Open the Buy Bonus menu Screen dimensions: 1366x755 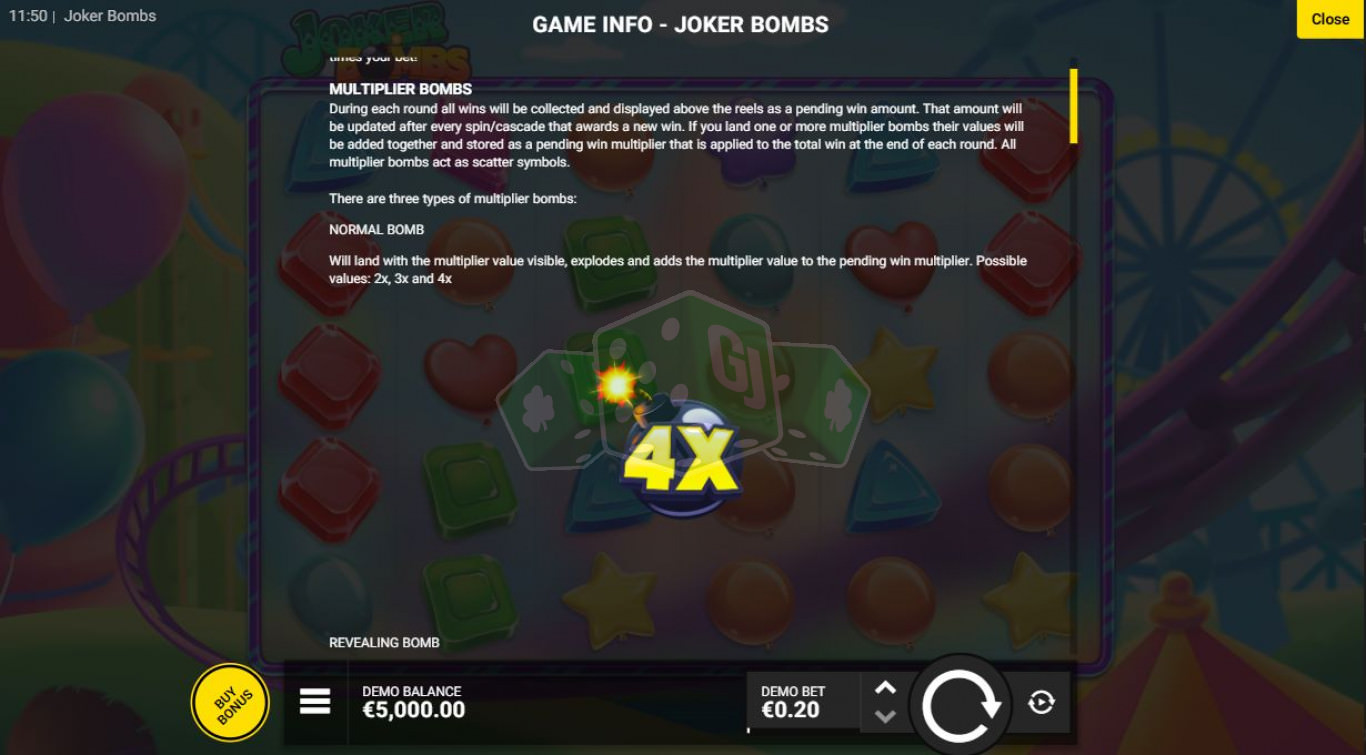(x=230, y=702)
